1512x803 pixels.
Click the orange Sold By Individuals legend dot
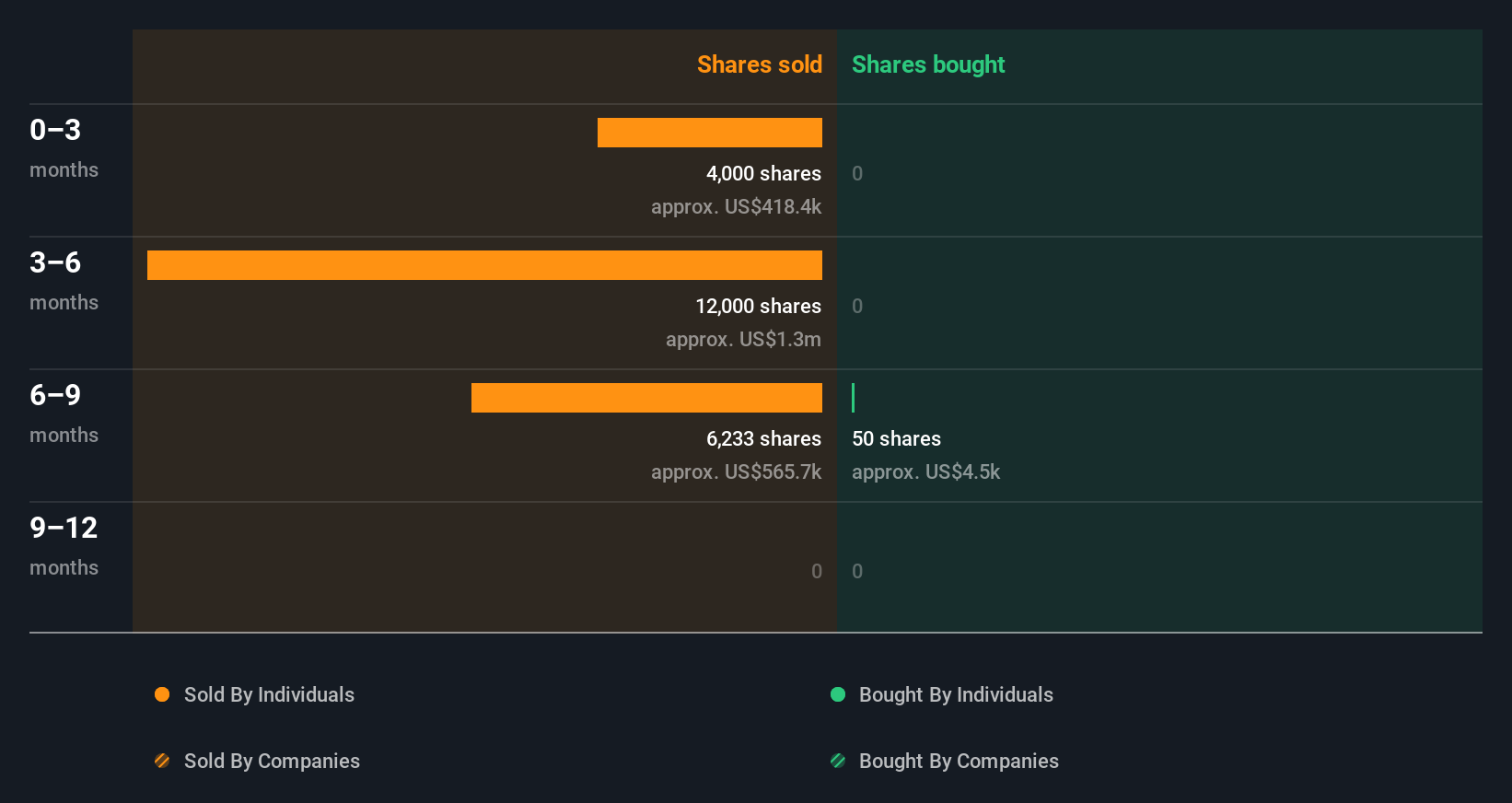click(x=162, y=694)
